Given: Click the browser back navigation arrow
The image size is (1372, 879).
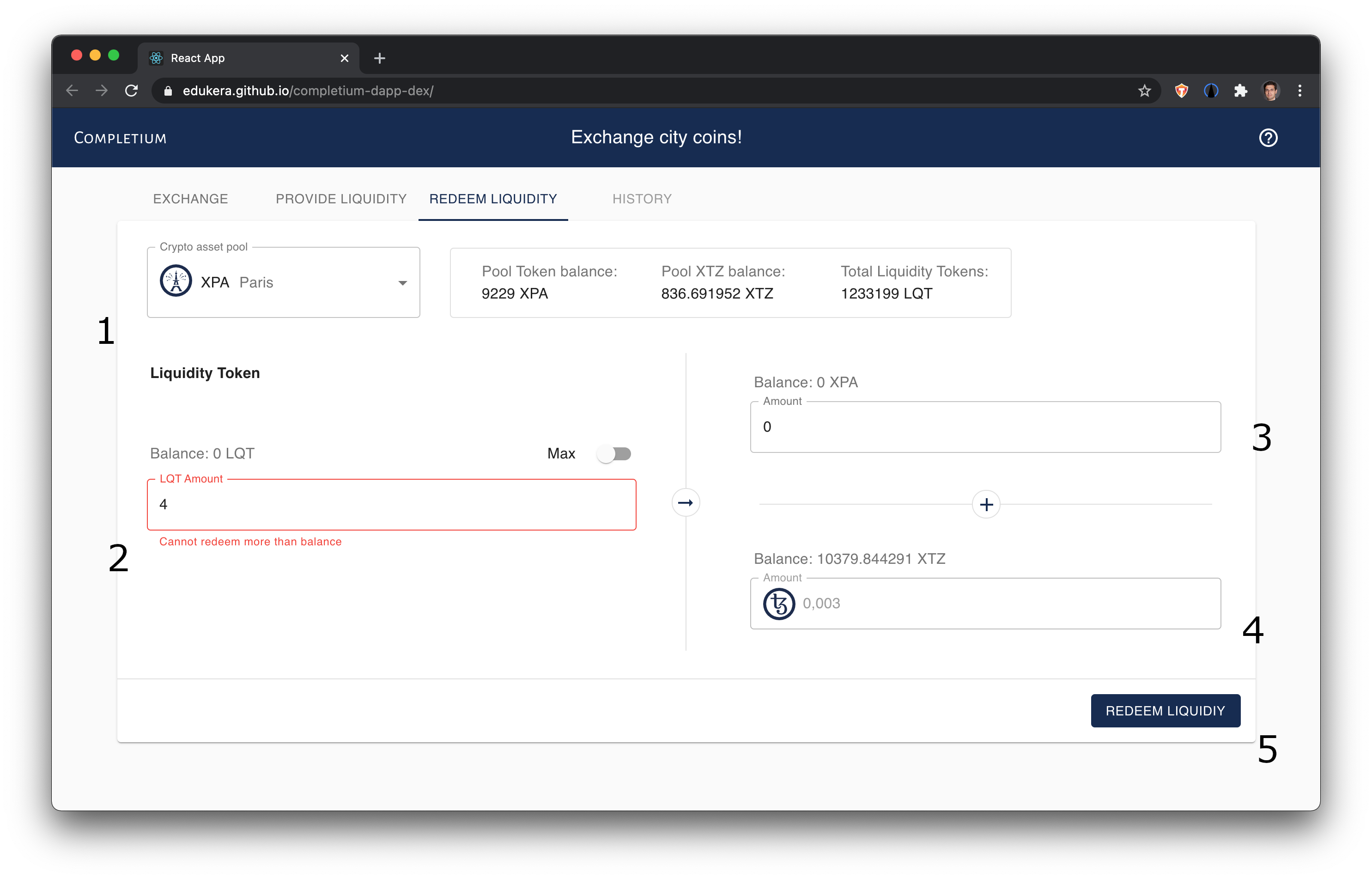Looking at the screenshot, I should pyautogui.click(x=71, y=91).
